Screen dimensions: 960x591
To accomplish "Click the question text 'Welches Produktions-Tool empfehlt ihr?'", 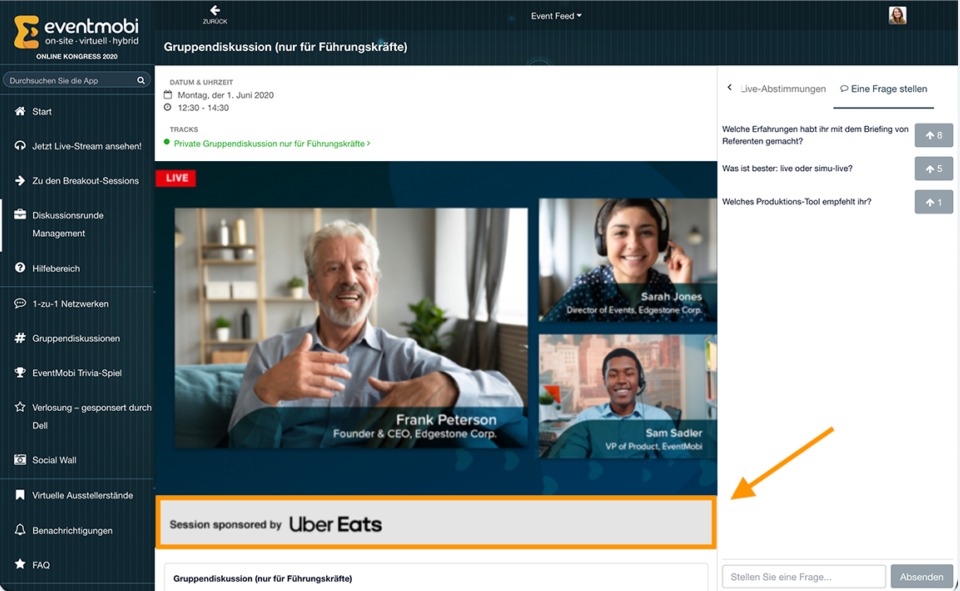I will (797, 201).
